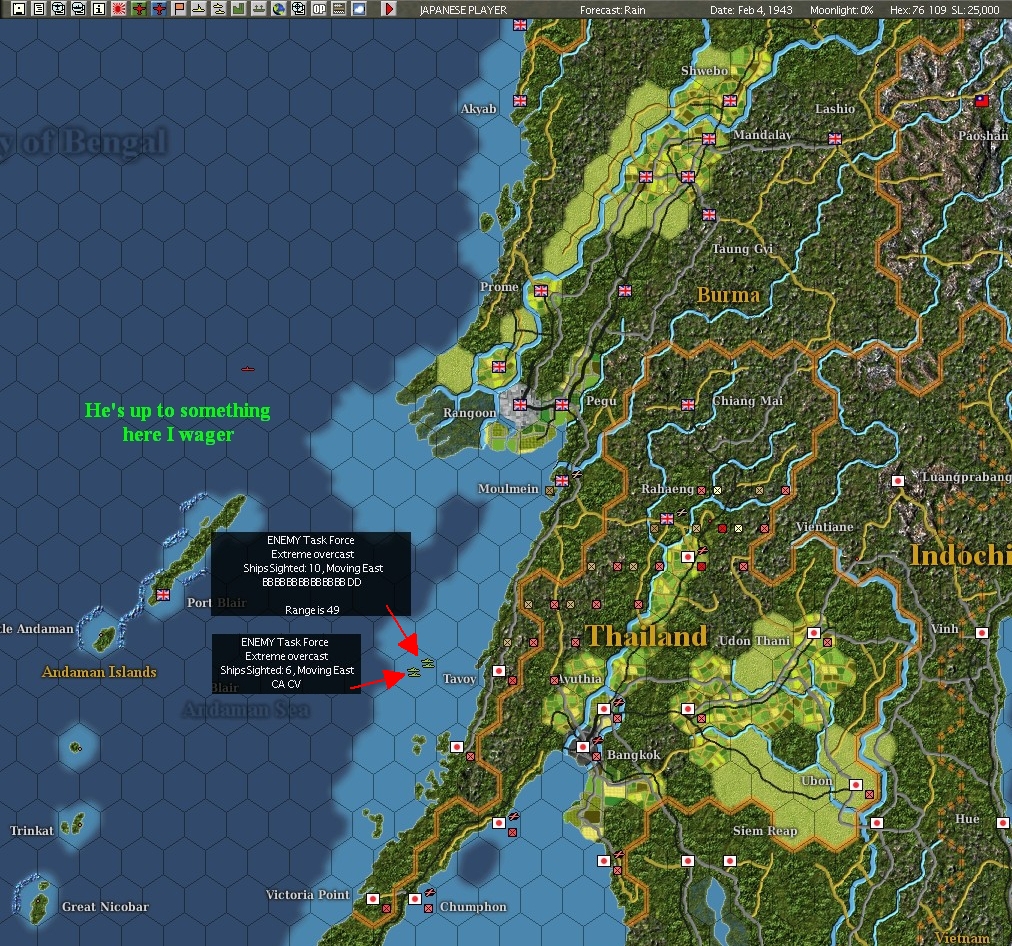The width and height of the screenshot is (1012, 946).
Task: Select the British base flag at Moulmein
Action: tap(562, 481)
